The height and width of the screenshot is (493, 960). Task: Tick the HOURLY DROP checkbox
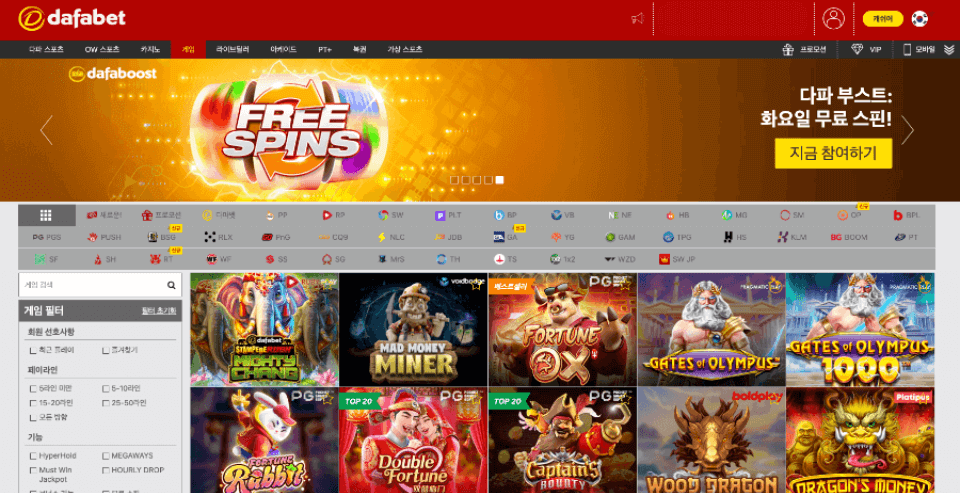point(106,470)
